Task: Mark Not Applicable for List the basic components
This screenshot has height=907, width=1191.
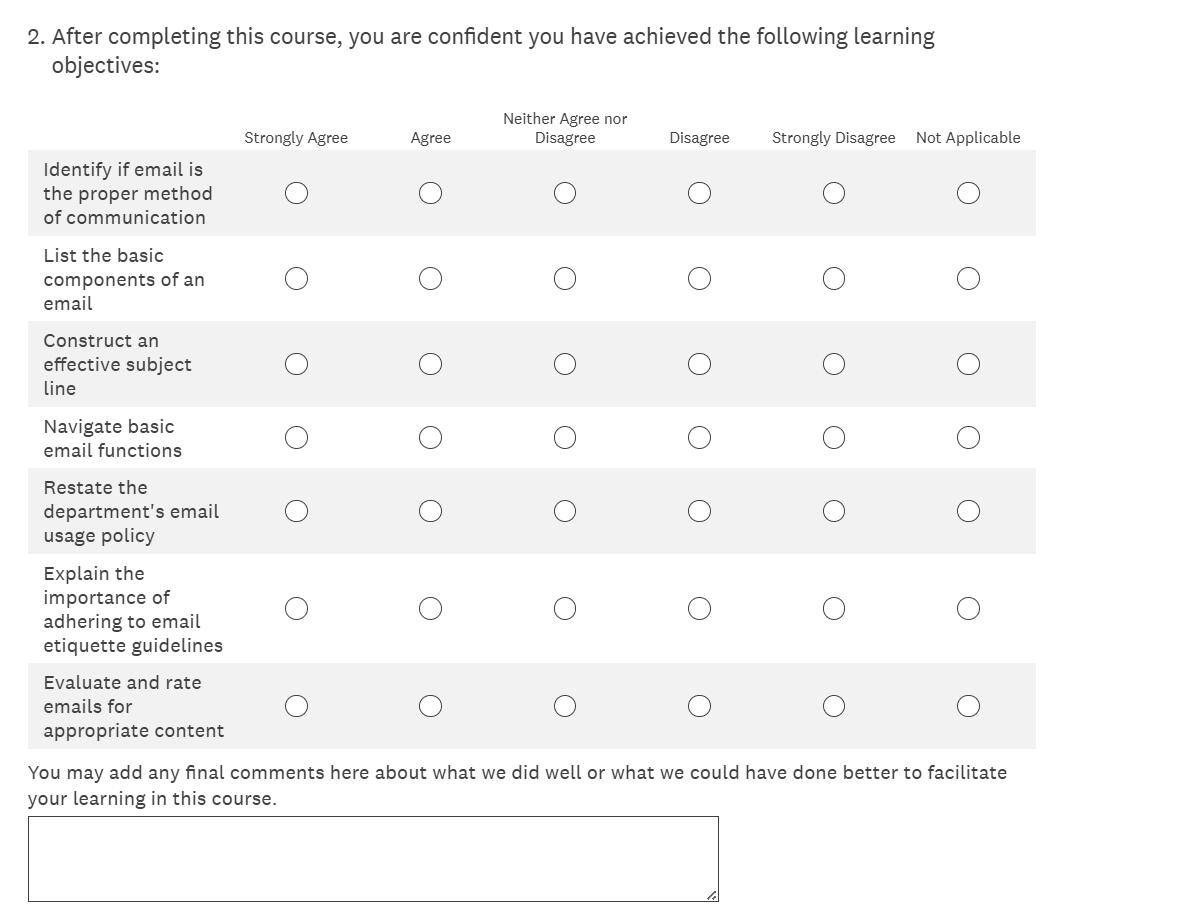Action: pyautogui.click(x=968, y=279)
